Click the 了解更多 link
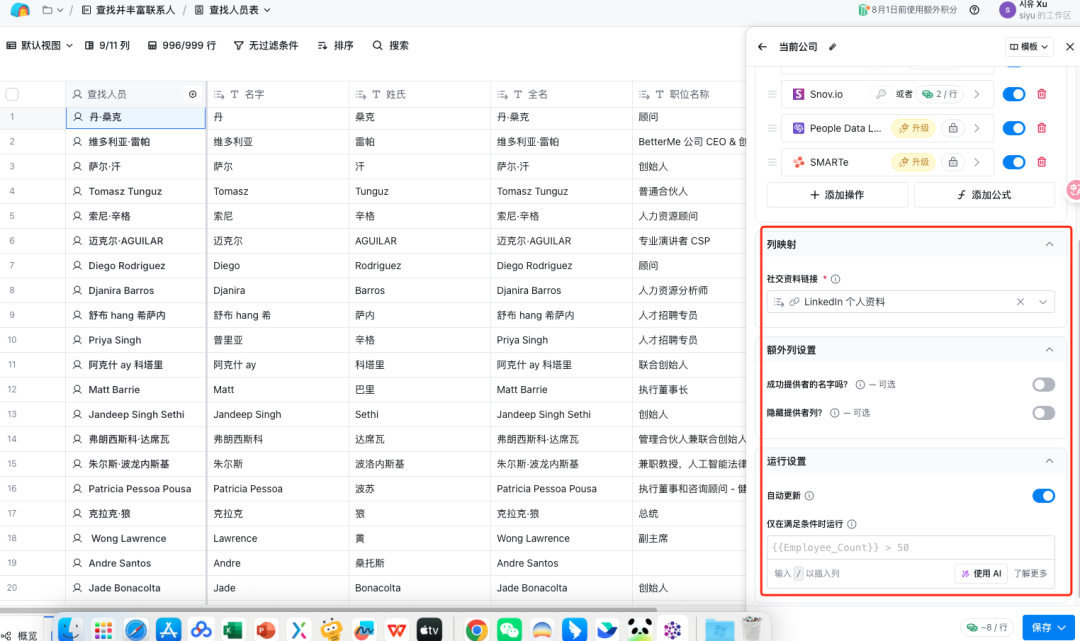 [1030, 572]
